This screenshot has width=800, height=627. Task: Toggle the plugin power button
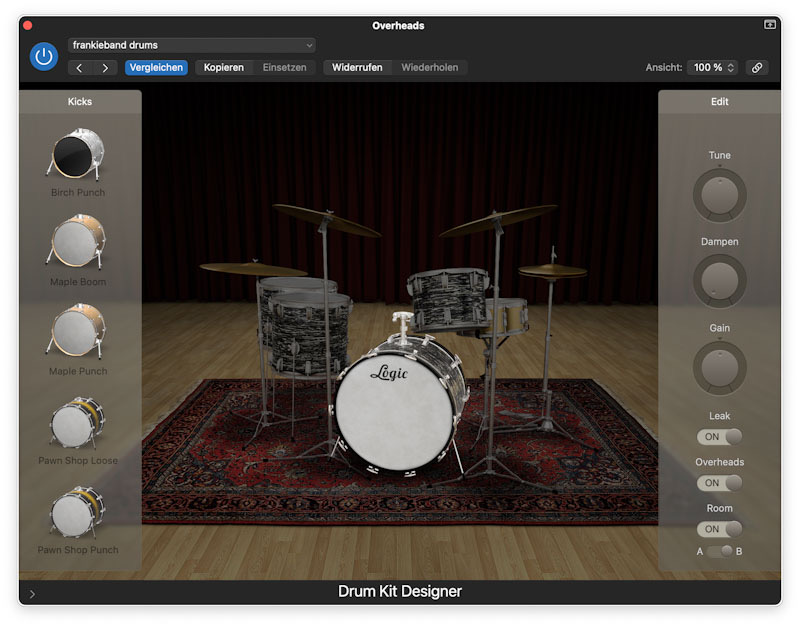click(43, 56)
